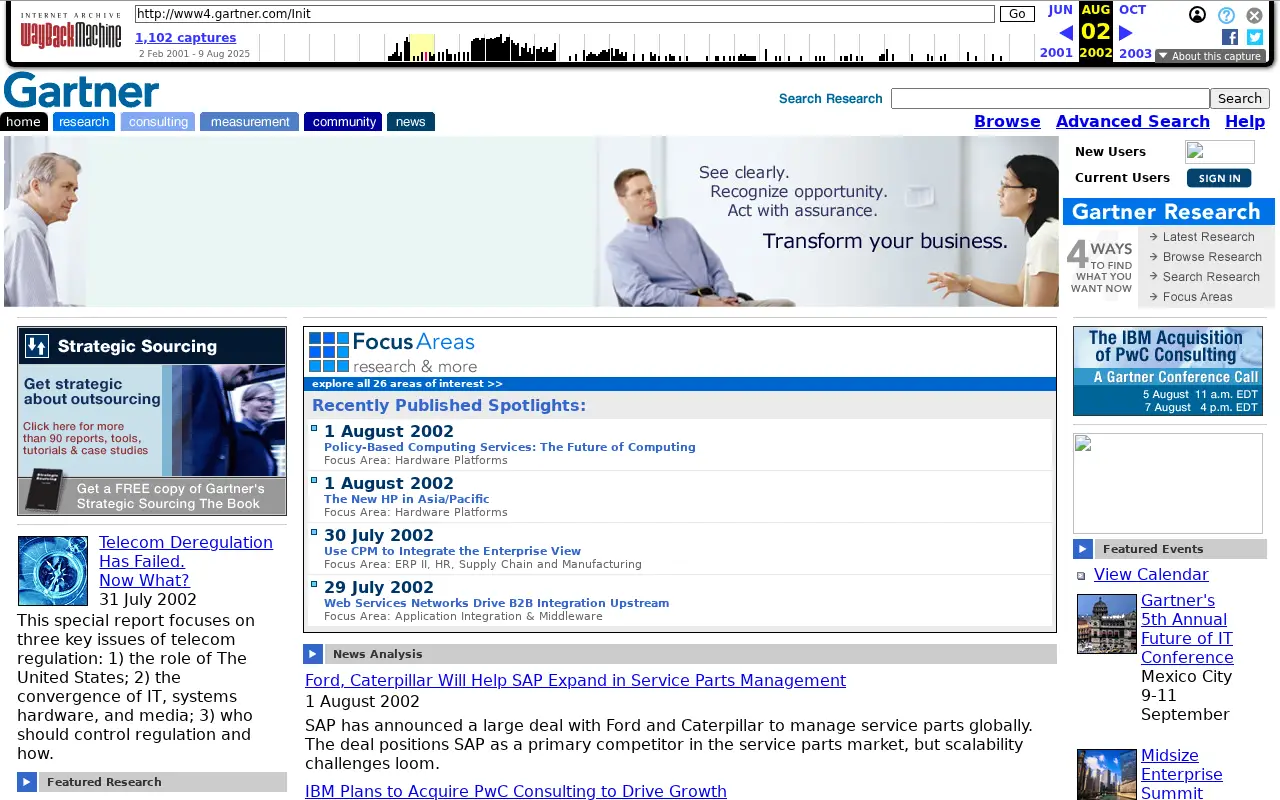Click the Wayback Go button
Image resolution: width=1280 pixels, height=800 pixels.
1017,14
